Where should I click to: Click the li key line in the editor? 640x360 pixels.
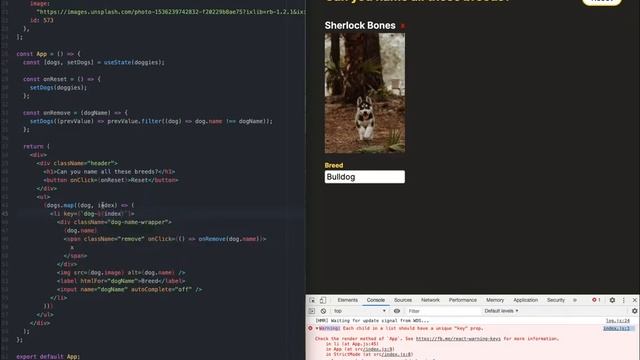(x=92, y=213)
